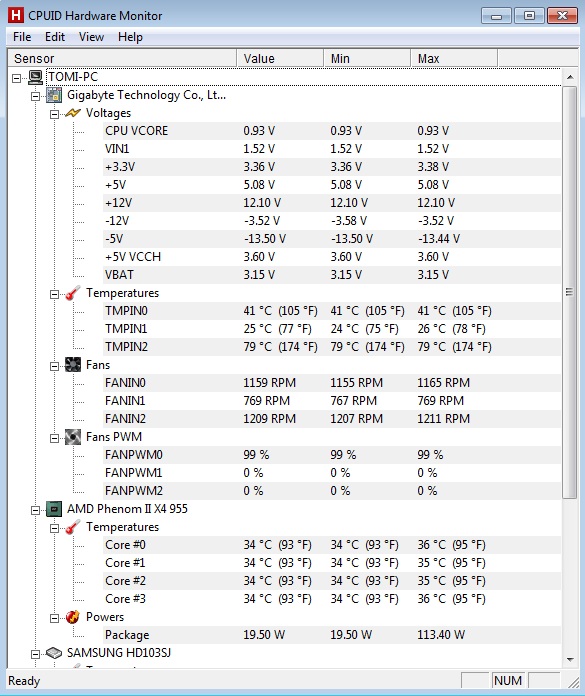Minimize the Hardware Monitor window

pyautogui.click(x=496, y=16)
